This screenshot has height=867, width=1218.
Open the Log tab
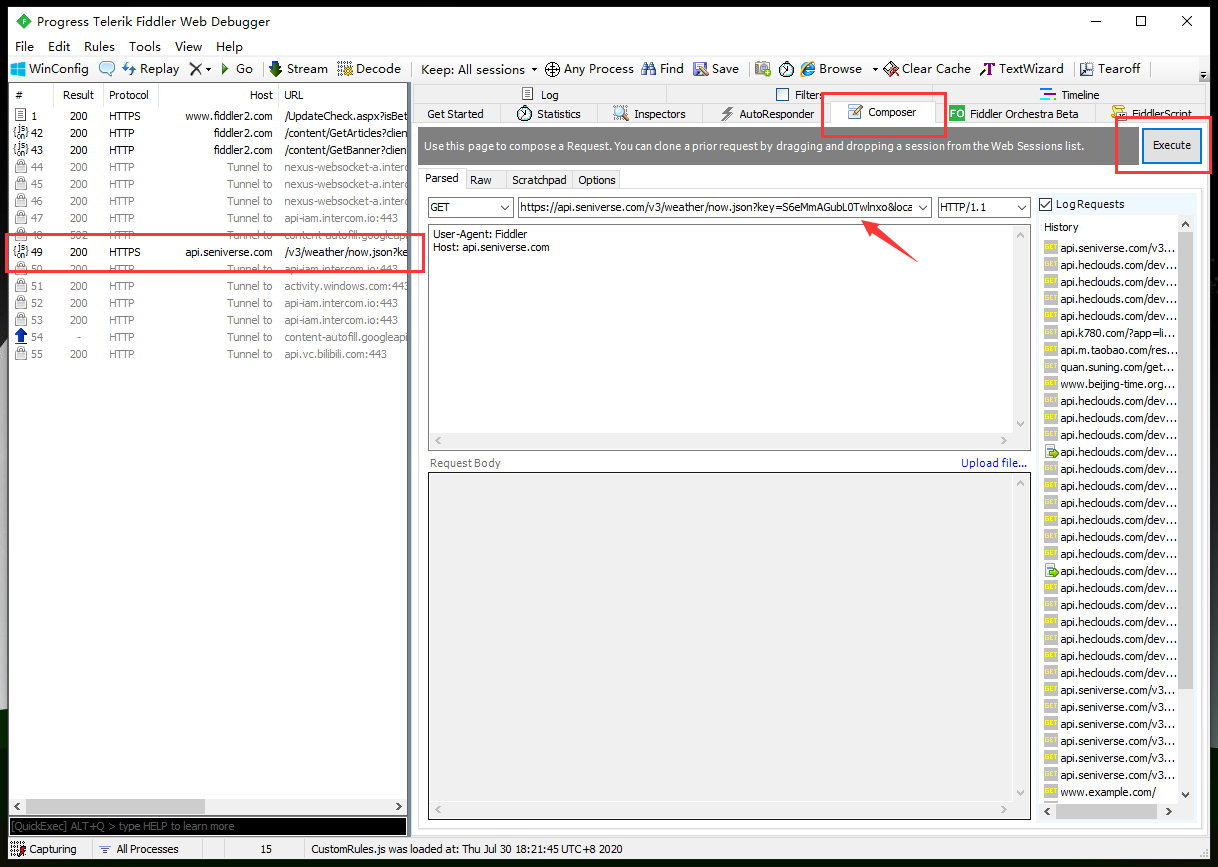pyautogui.click(x=540, y=95)
